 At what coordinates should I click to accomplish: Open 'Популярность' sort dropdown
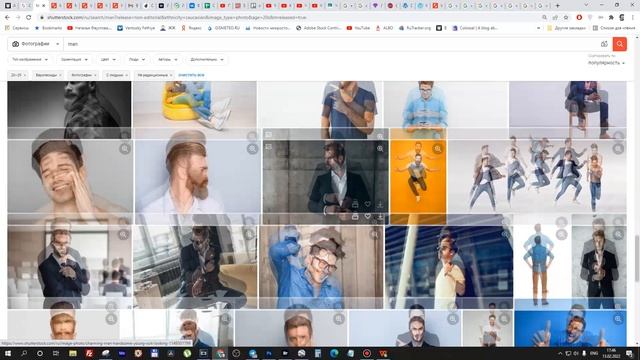coord(606,63)
